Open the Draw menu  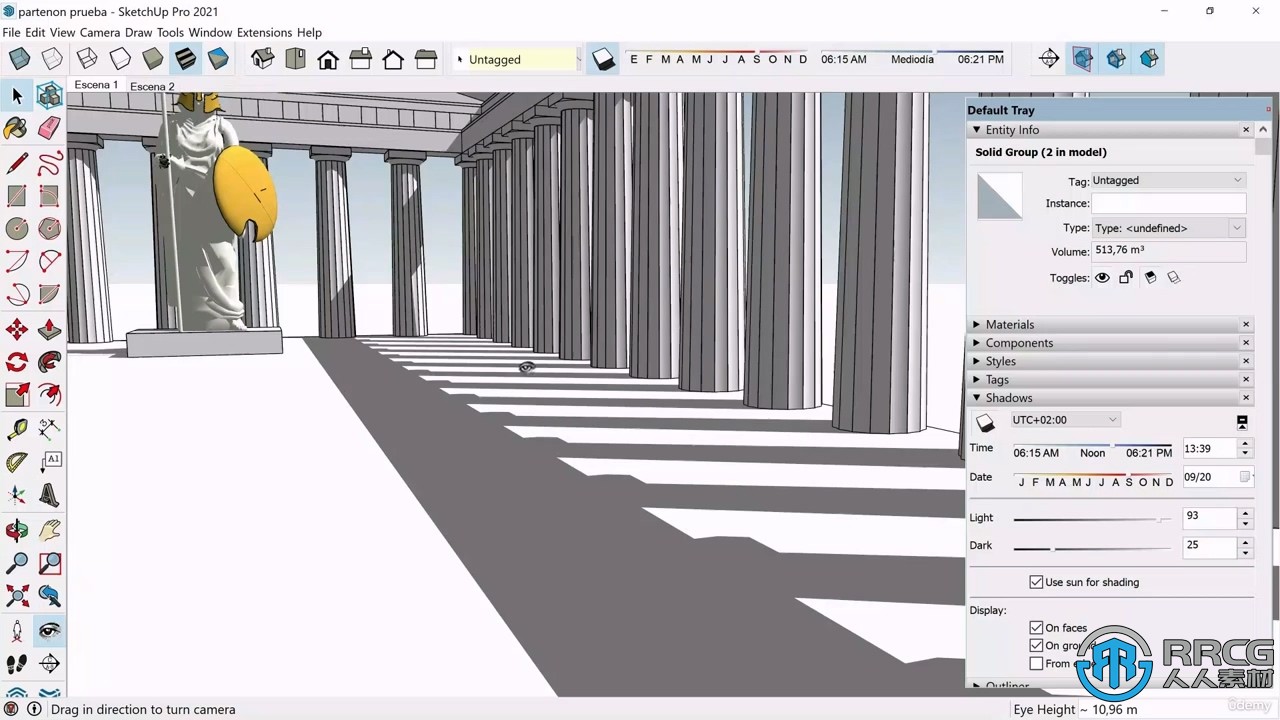click(138, 32)
